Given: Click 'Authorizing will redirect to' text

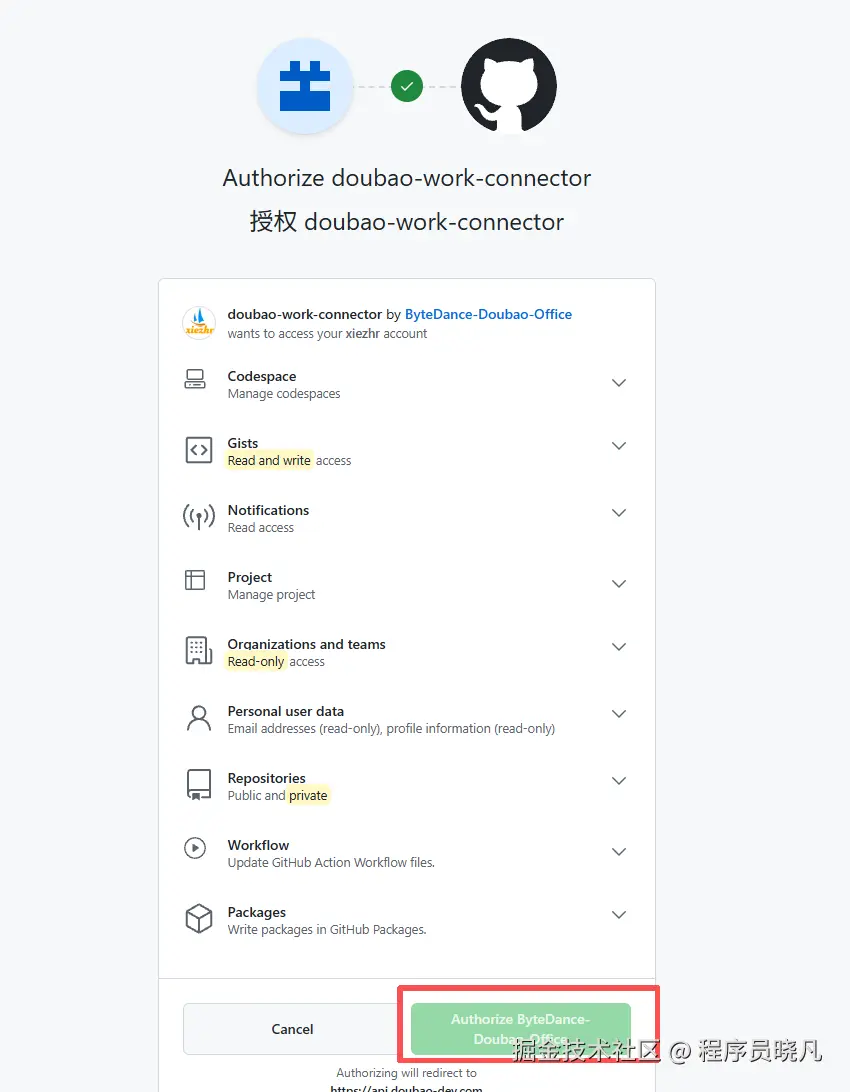Looking at the screenshot, I should tap(407, 1072).
